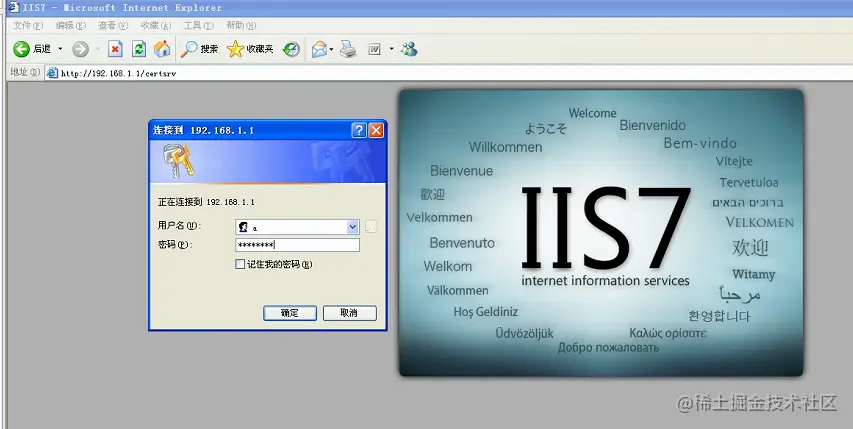
Task: Click the 确定 button
Action: (290, 313)
